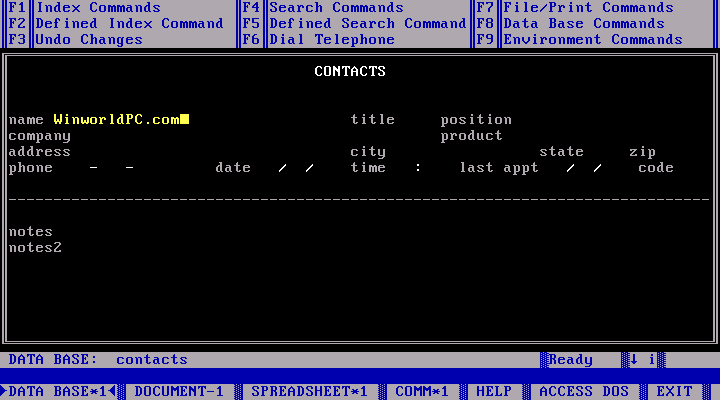Image resolution: width=720 pixels, height=400 pixels.
Task: Open F4 Search Commands menu
Action: pyautogui.click(x=323, y=7)
